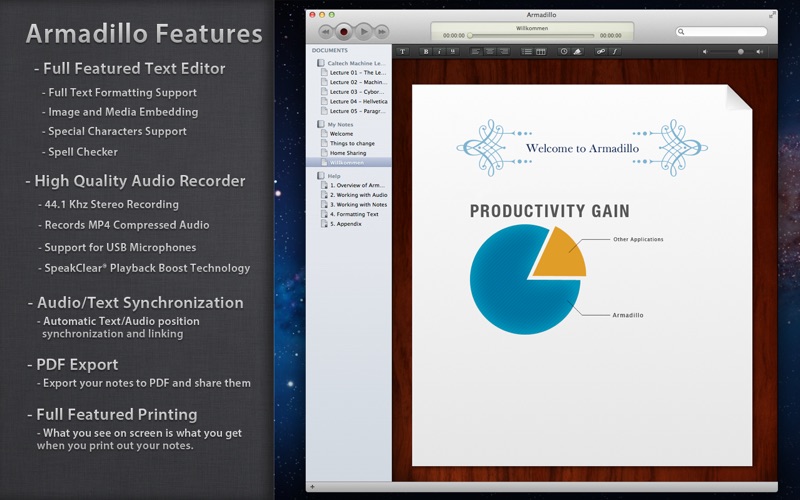
Task: Click the loud volume speaker icon
Action: coord(760,52)
